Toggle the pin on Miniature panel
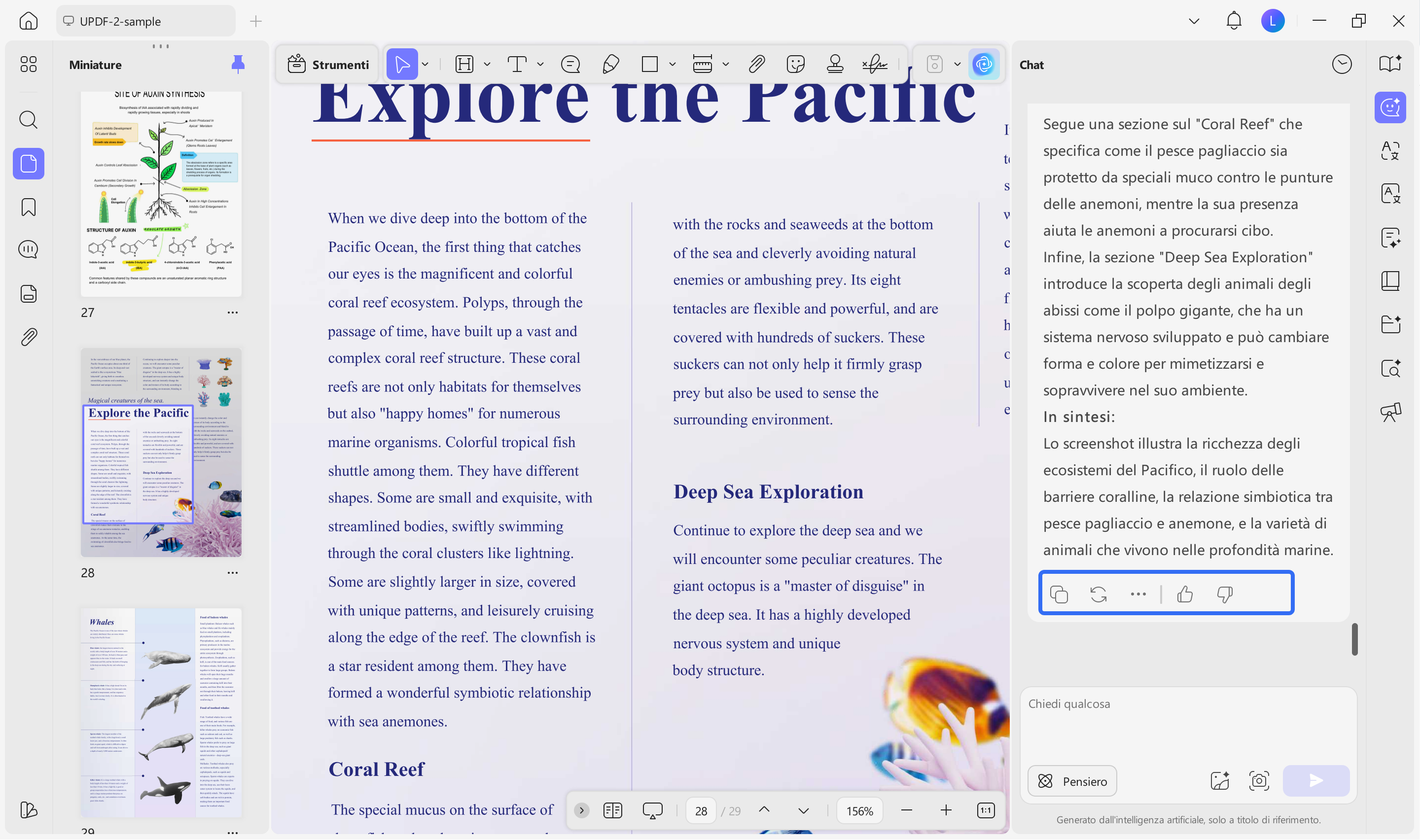Image resolution: width=1420 pixels, height=840 pixels. [x=238, y=64]
